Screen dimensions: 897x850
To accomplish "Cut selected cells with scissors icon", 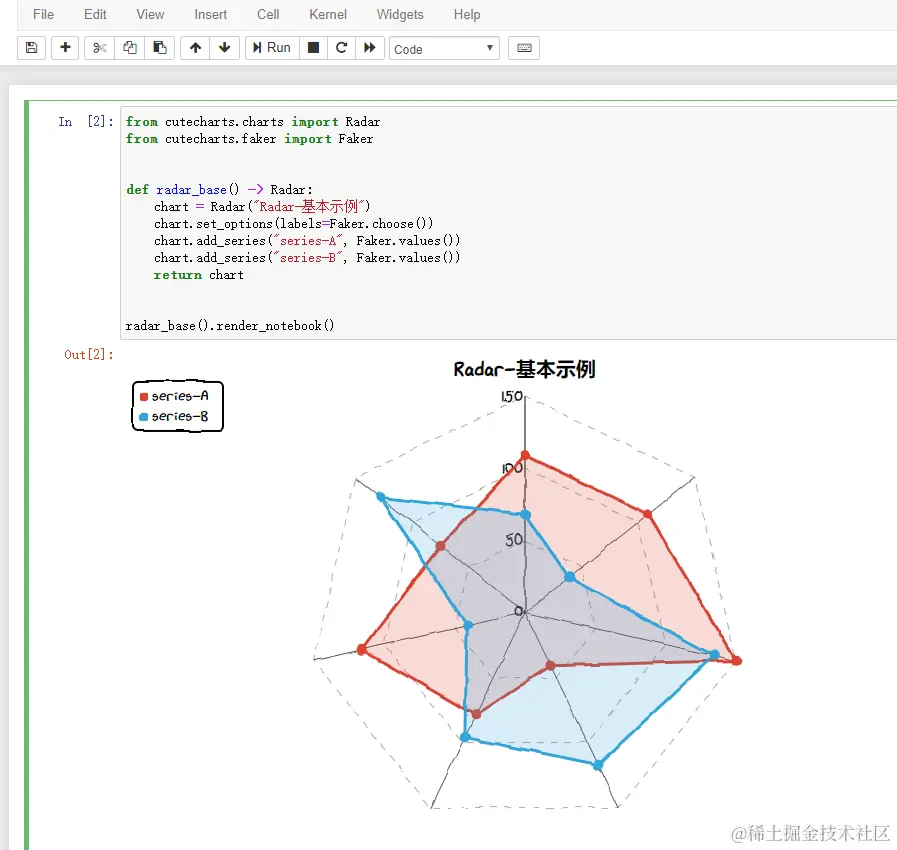I will click(100, 47).
